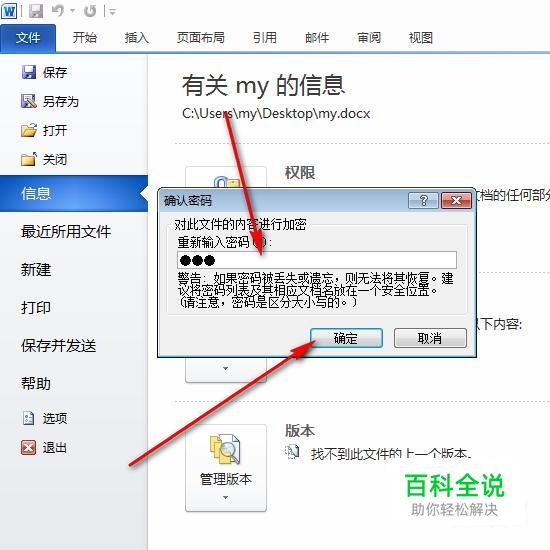The image size is (550, 550).
Task: Click the 权限 heading text
Action: tap(300, 173)
